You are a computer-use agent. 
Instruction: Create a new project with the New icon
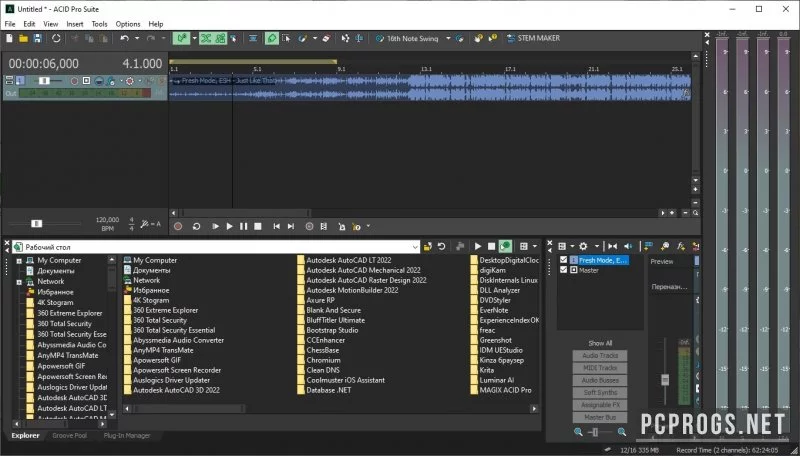(x=9, y=38)
